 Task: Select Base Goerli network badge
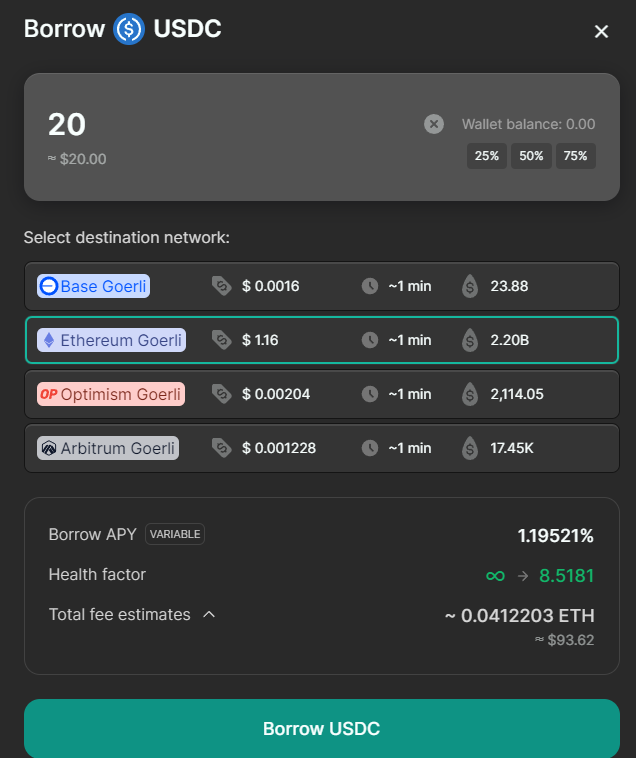[93, 286]
